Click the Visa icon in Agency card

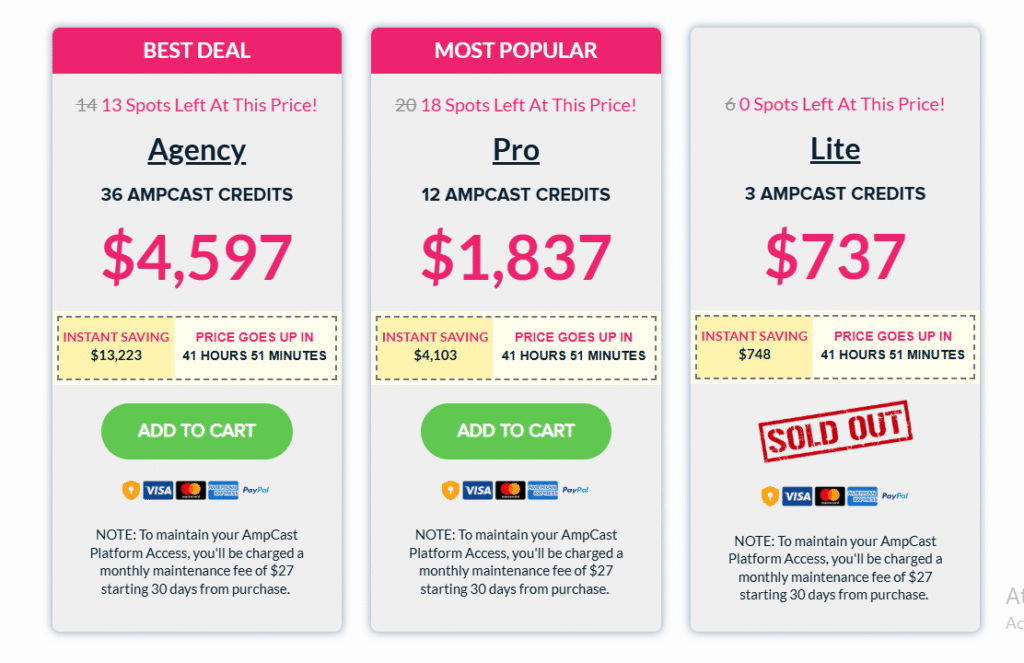click(x=158, y=490)
